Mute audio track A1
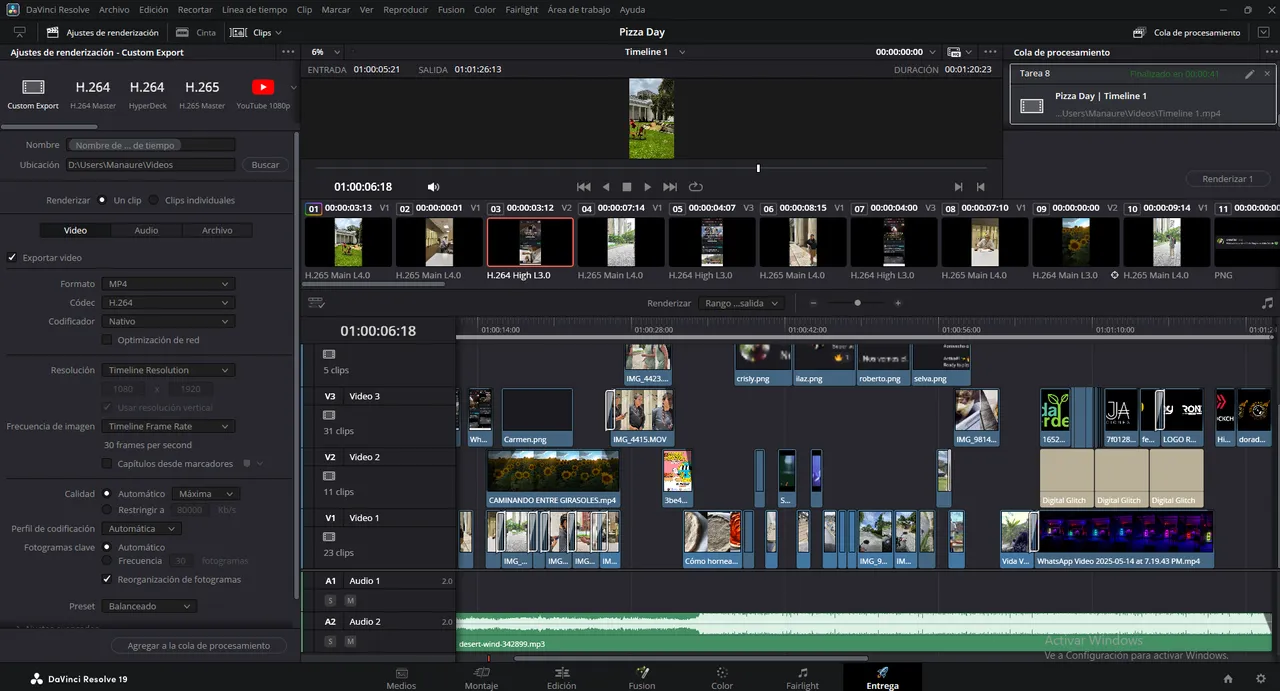Screen dimensions: 1280x691 tap(350, 600)
